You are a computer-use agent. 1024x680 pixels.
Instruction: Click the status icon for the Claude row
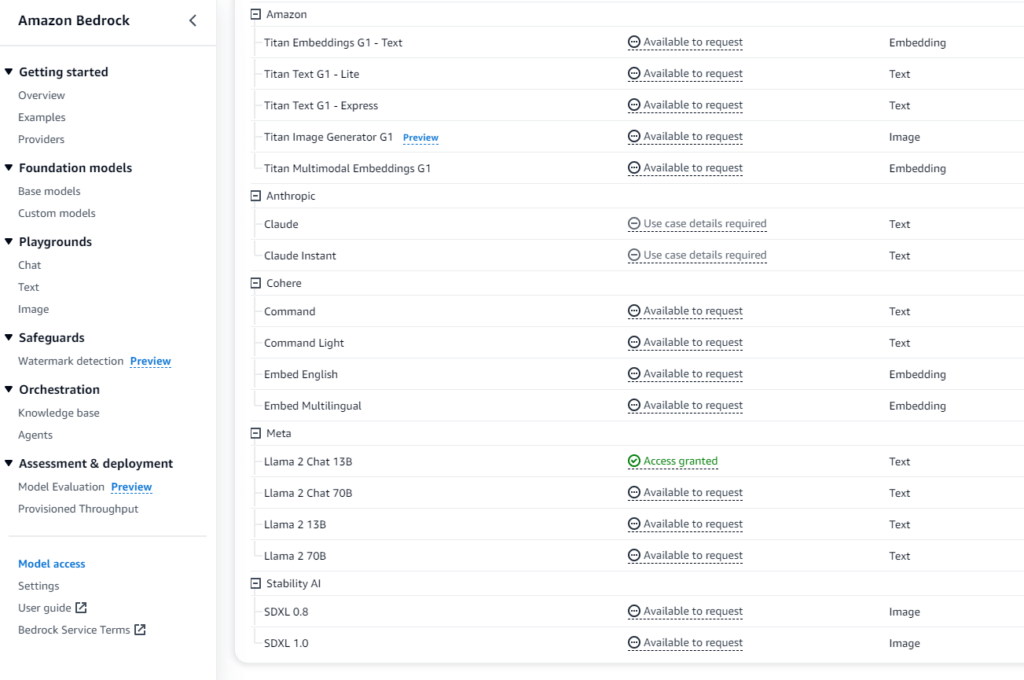tap(633, 224)
